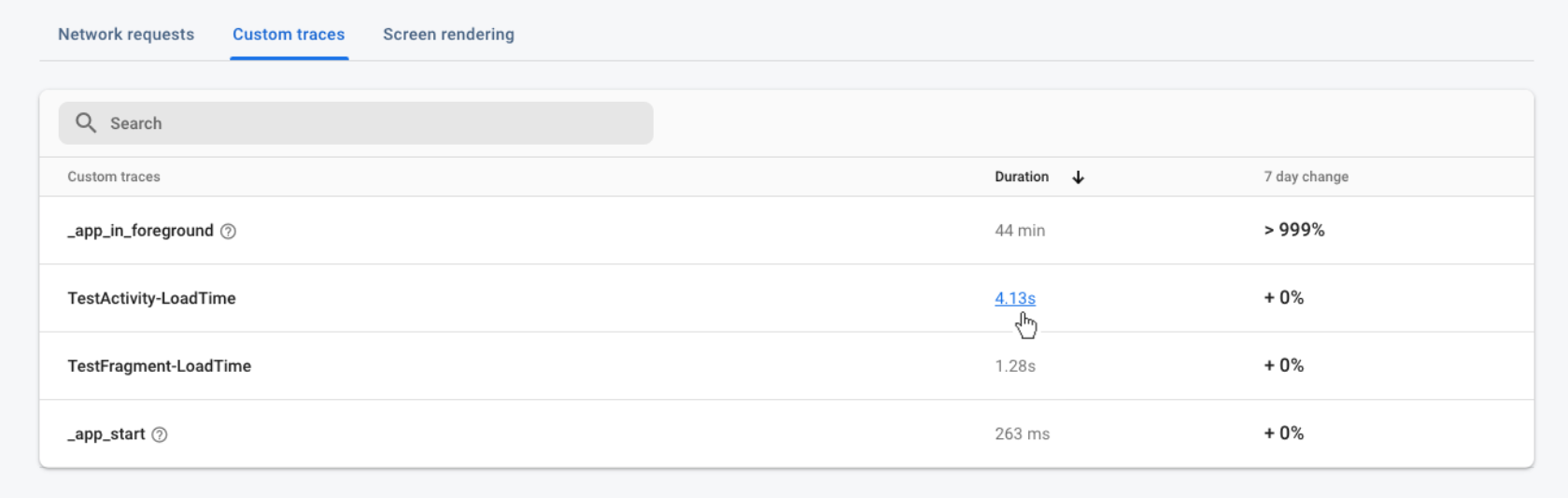Click the magnifying glass search icon
This screenshot has height=498, width=1568.
86,123
